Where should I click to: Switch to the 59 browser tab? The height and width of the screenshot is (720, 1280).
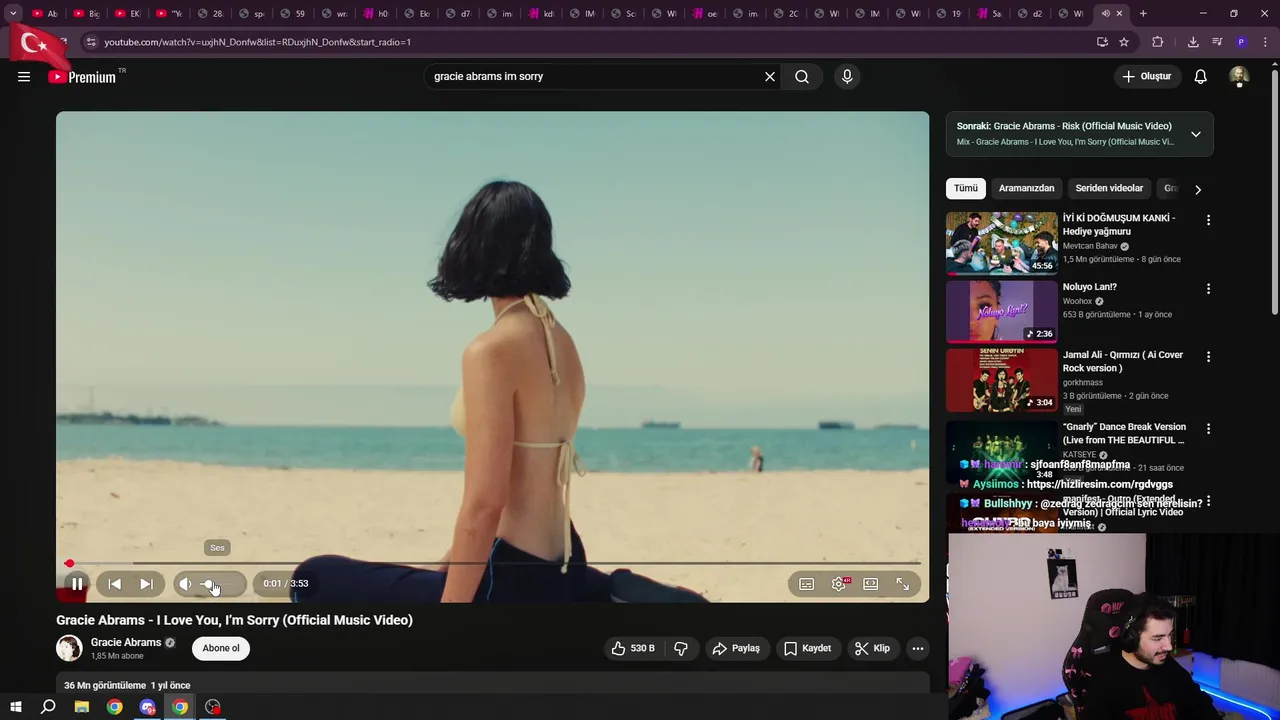pos(291,14)
